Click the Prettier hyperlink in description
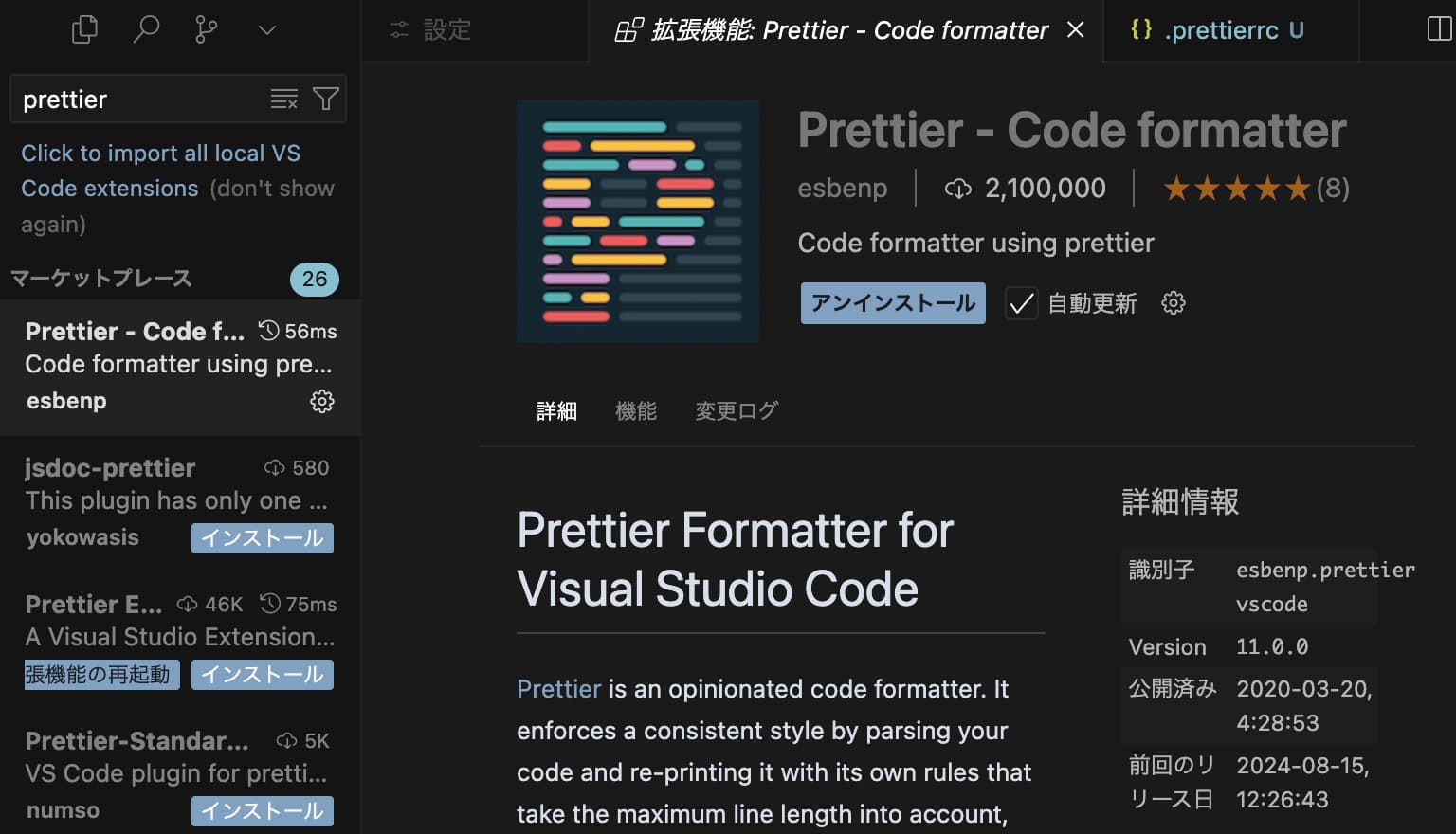The image size is (1456, 834). point(558,689)
